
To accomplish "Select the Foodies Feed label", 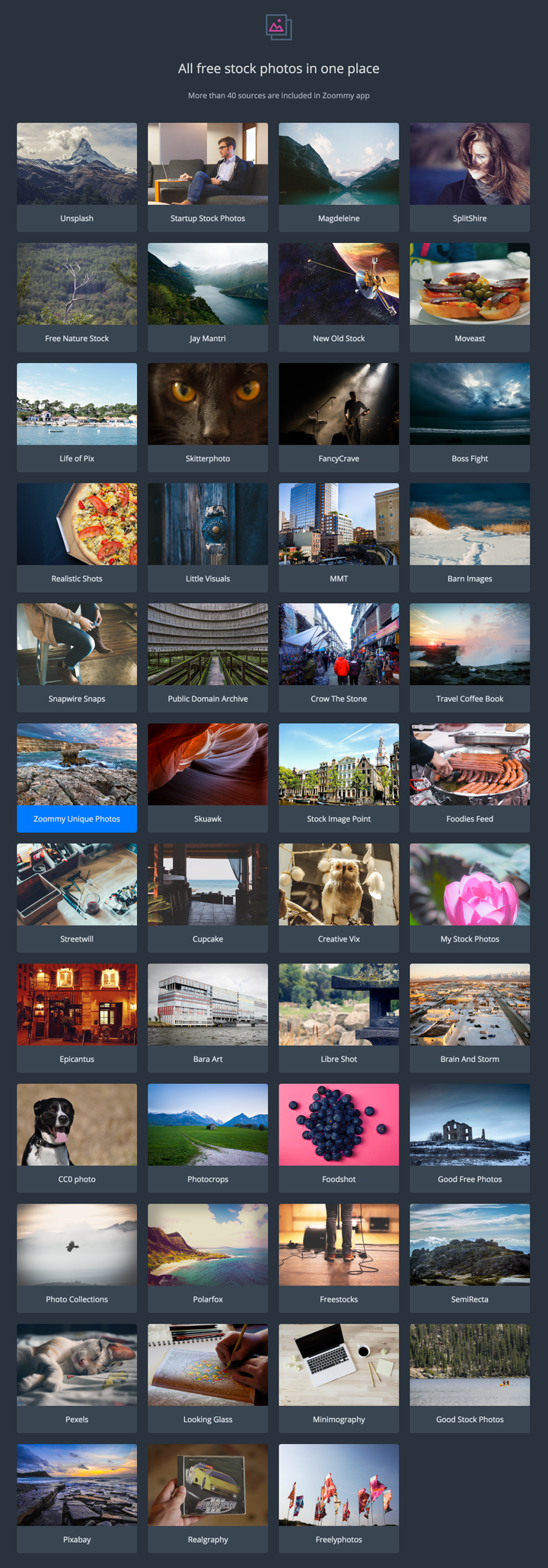I will [x=470, y=819].
